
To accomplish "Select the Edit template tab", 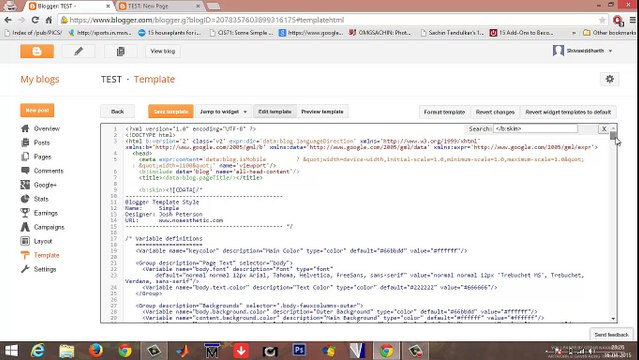I will click(275, 112).
